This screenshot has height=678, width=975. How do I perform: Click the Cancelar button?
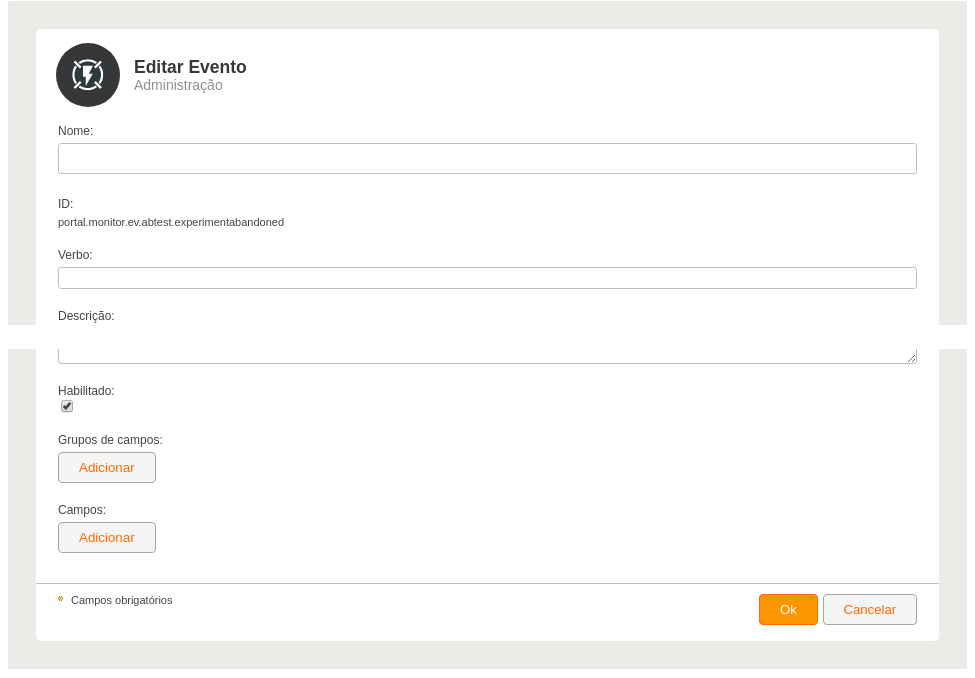(869, 610)
